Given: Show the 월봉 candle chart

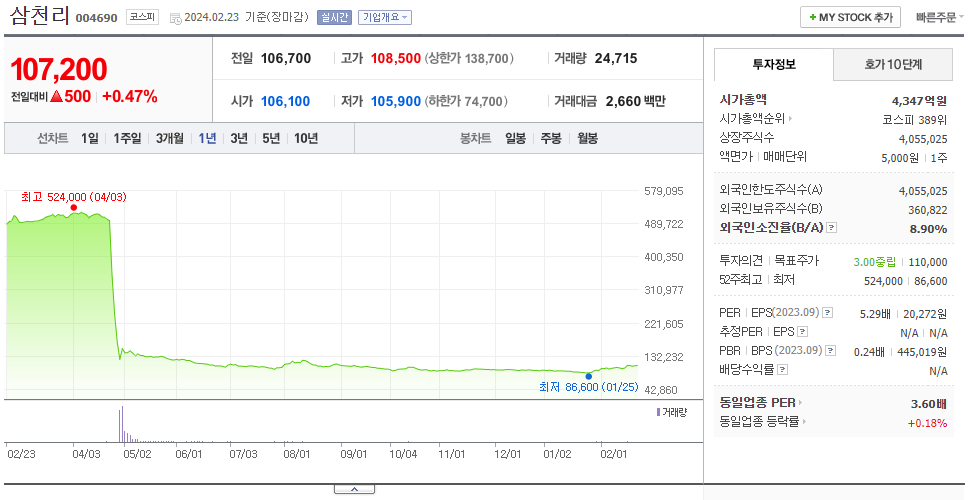Looking at the screenshot, I should (x=587, y=138).
